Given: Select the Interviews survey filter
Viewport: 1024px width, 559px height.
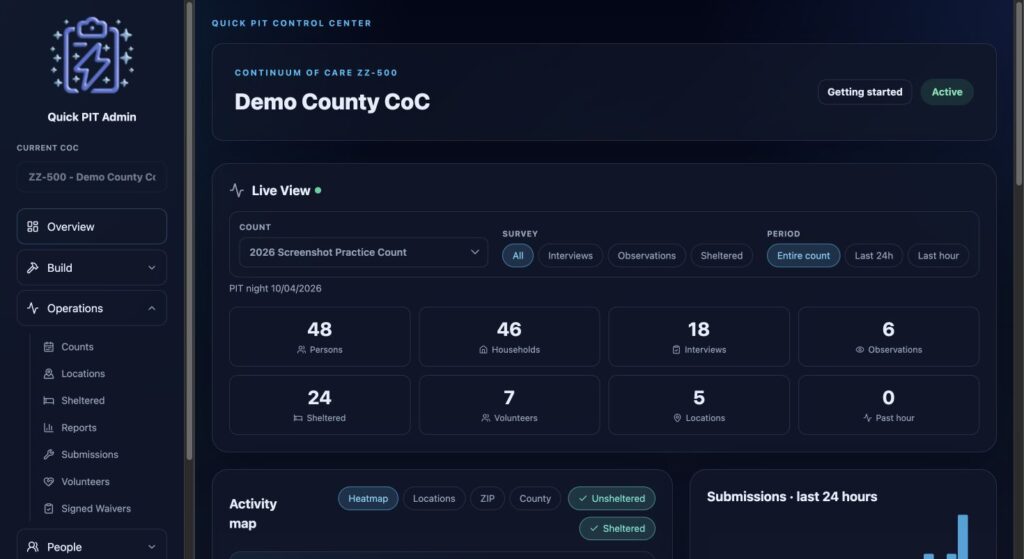Looking at the screenshot, I should 570,255.
